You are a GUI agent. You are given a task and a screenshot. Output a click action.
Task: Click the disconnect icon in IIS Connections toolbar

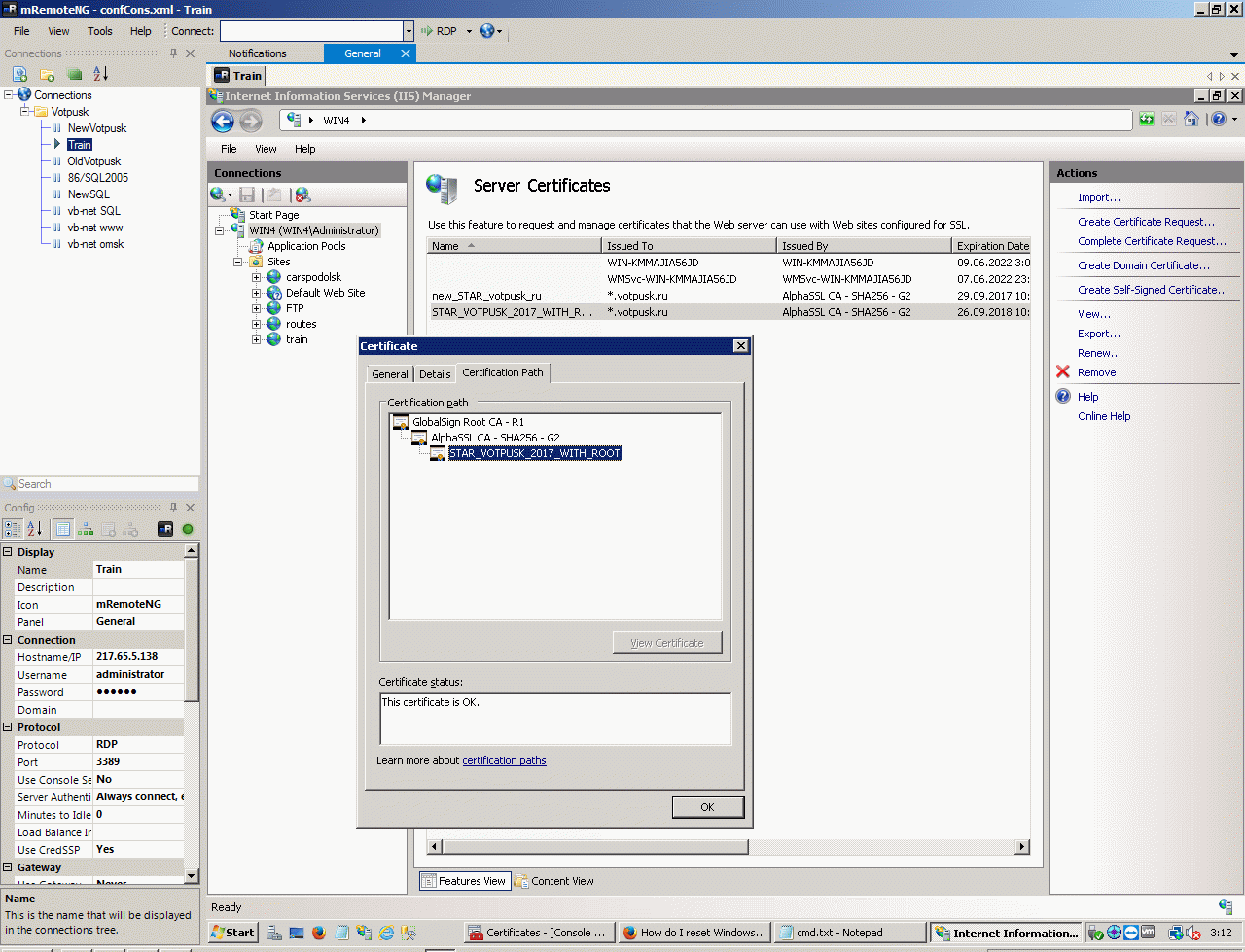click(302, 194)
